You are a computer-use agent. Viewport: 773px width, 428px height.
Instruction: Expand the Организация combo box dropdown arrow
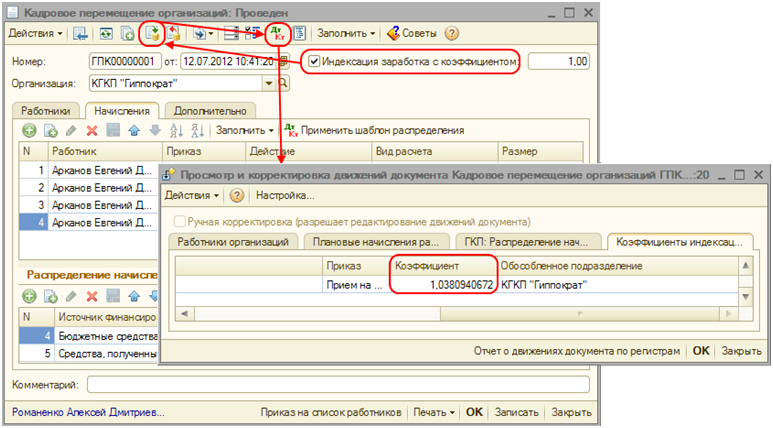coord(268,84)
